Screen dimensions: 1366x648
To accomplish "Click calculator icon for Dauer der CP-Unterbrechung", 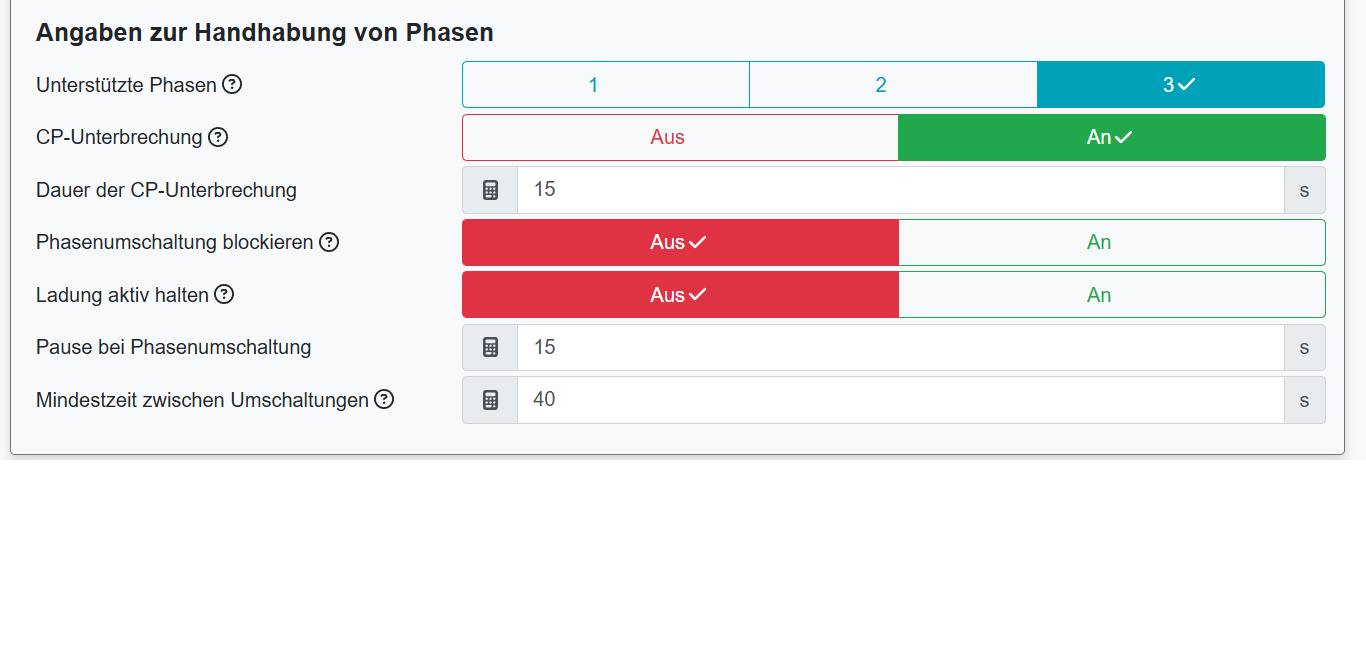I will click(490, 190).
